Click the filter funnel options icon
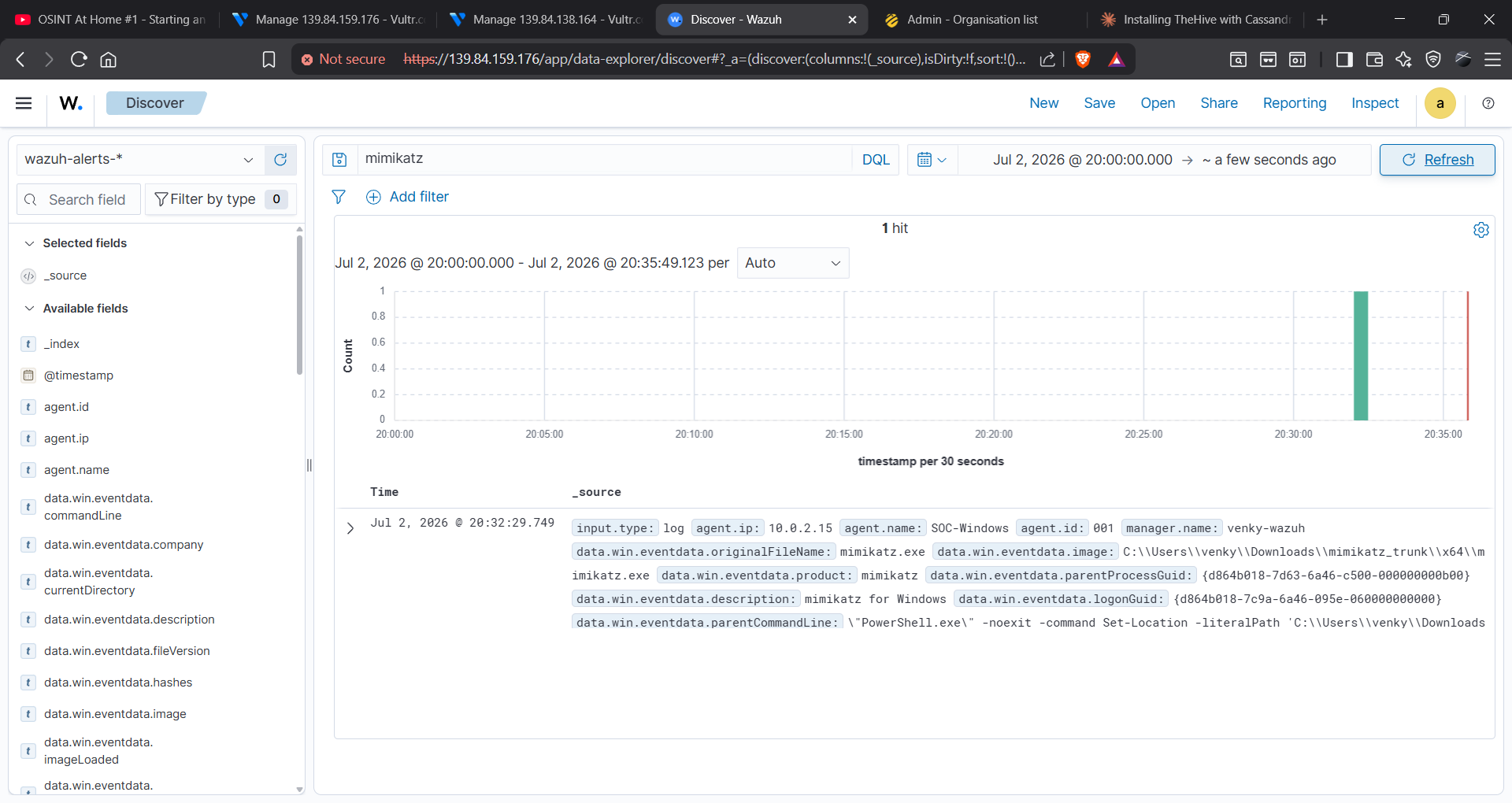Viewport: 1512px width, 803px height. tap(339, 197)
